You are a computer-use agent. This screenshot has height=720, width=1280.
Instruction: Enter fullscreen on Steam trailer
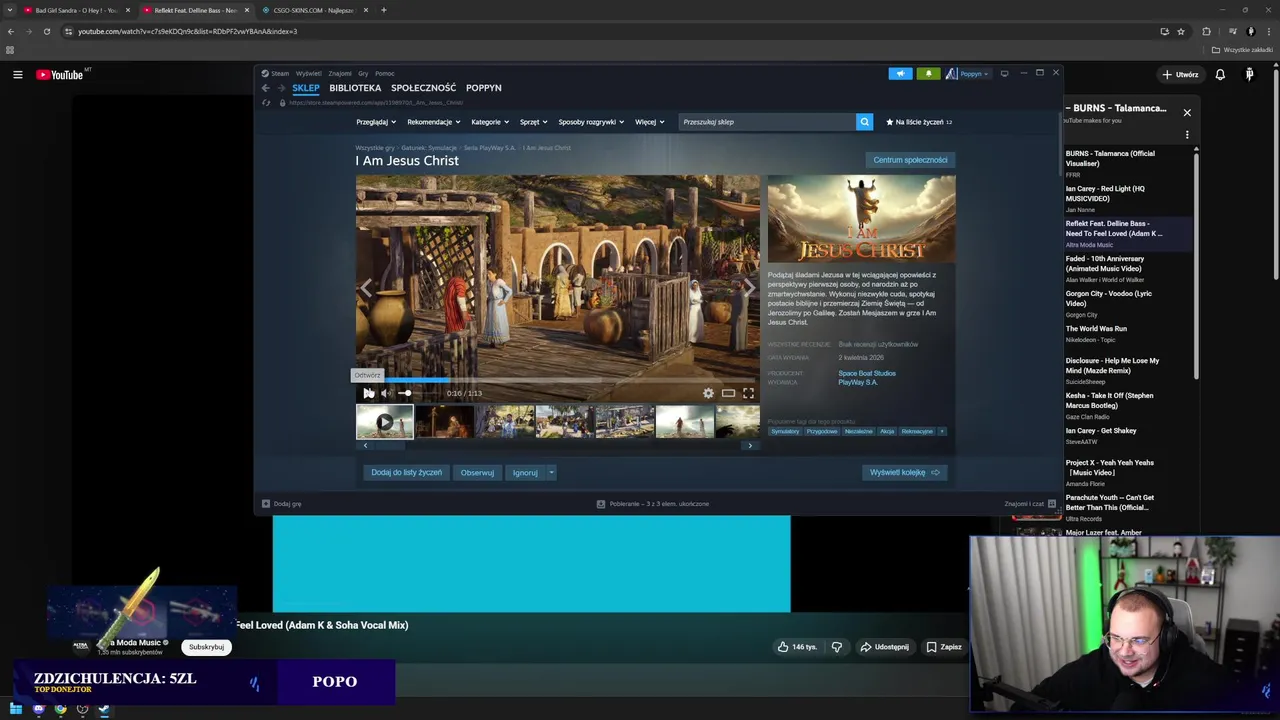(x=748, y=393)
